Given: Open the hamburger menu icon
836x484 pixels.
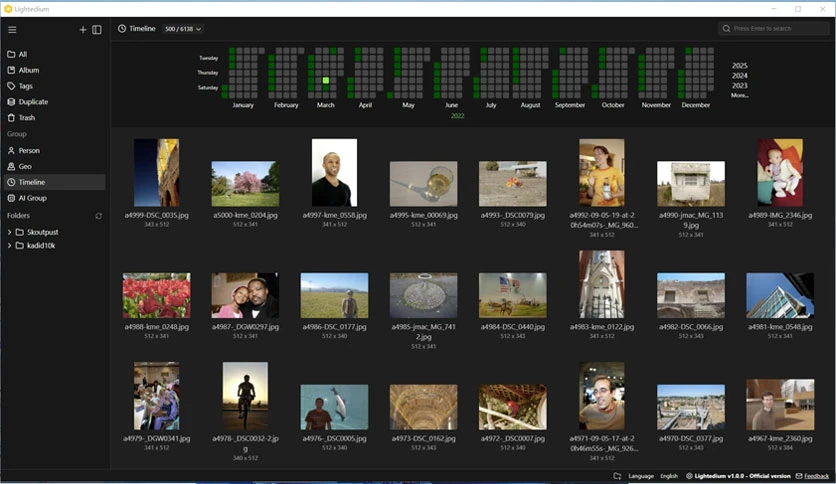Looking at the screenshot, I should [x=12, y=30].
